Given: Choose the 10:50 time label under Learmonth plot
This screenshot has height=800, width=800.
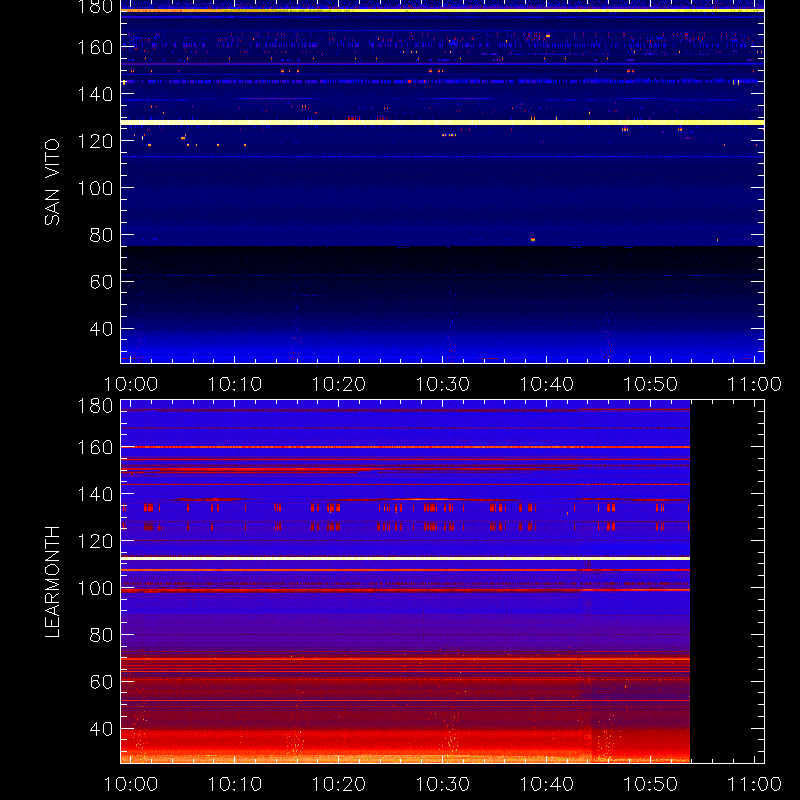Looking at the screenshot, I should pyautogui.click(x=651, y=784).
